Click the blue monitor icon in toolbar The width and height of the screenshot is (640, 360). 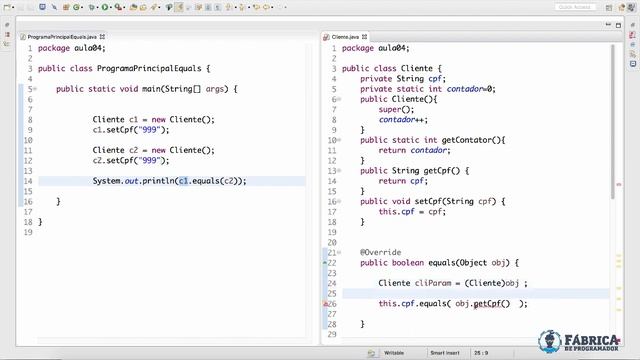(42, 7)
